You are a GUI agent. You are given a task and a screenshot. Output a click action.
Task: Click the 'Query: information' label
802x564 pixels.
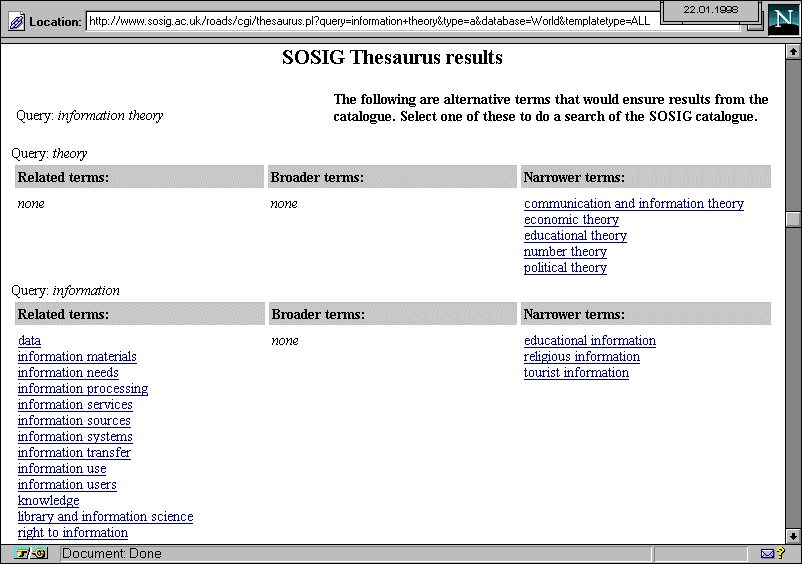point(65,290)
